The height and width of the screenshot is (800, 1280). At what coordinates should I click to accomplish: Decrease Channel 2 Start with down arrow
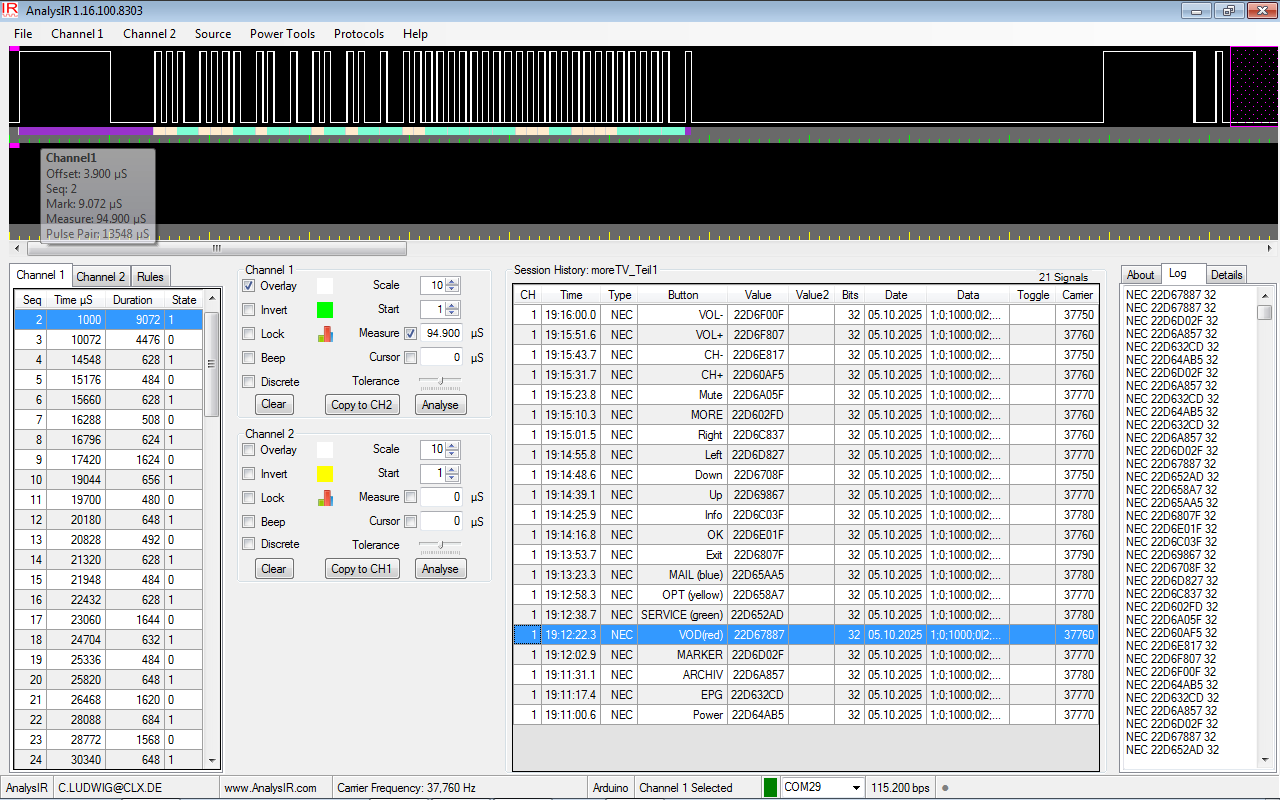[453, 478]
